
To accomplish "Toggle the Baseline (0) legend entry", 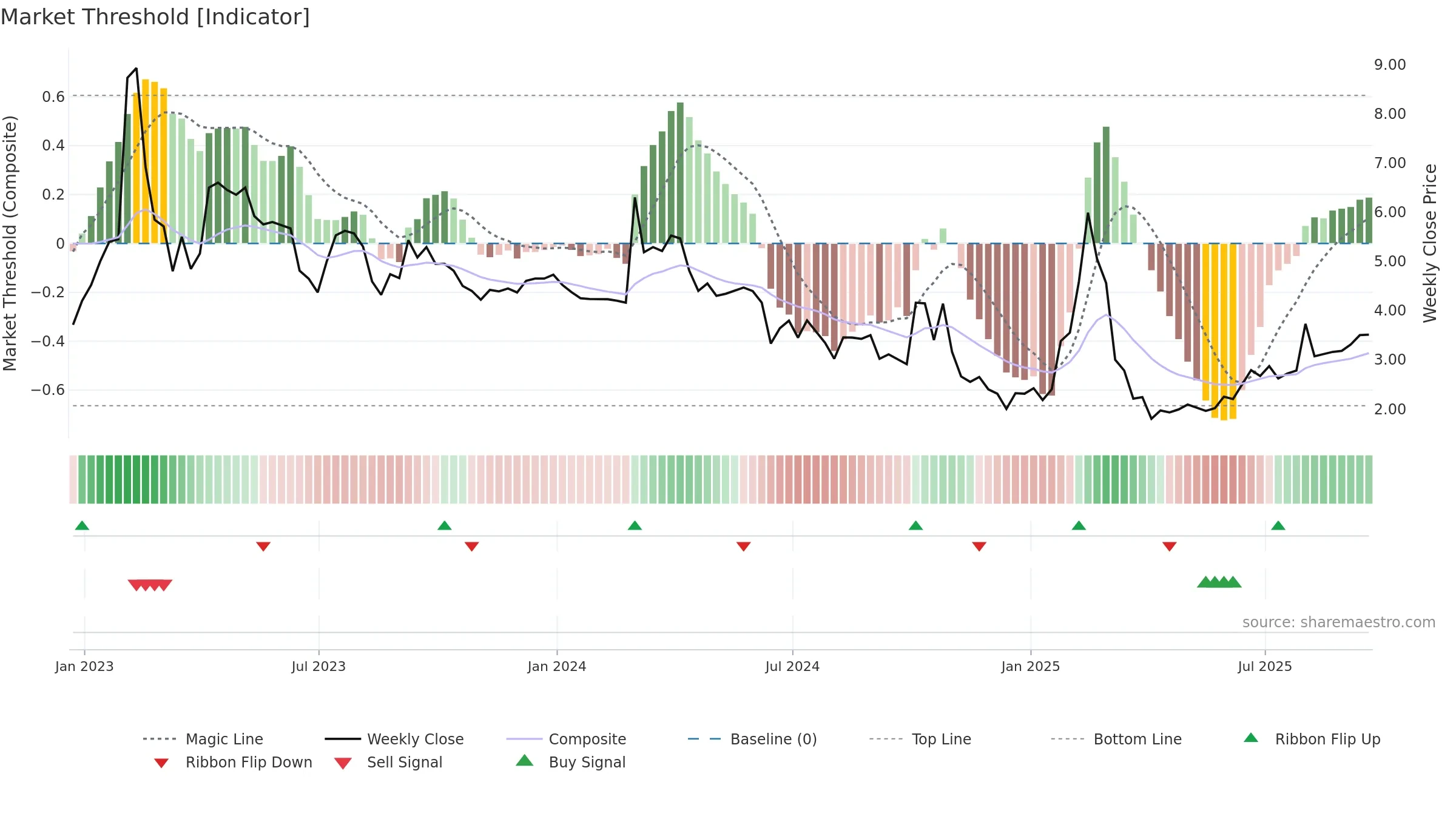I will click(752, 739).
